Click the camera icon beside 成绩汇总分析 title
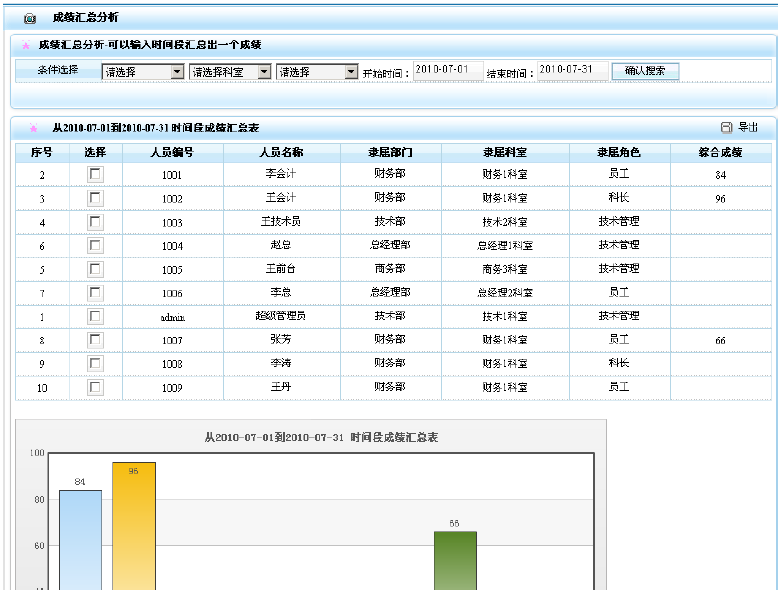This screenshot has width=781, height=594. [x=30, y=19]
